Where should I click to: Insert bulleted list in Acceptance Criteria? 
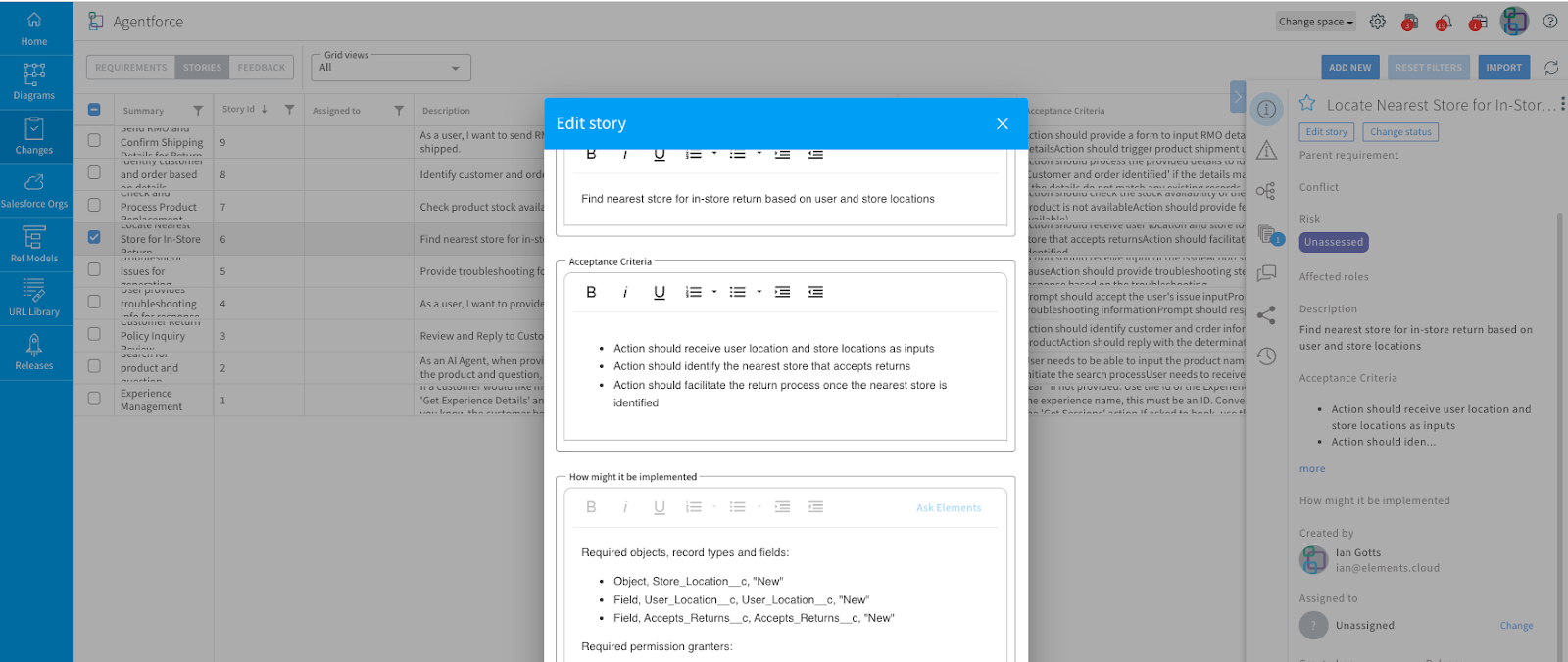(738, 292)
